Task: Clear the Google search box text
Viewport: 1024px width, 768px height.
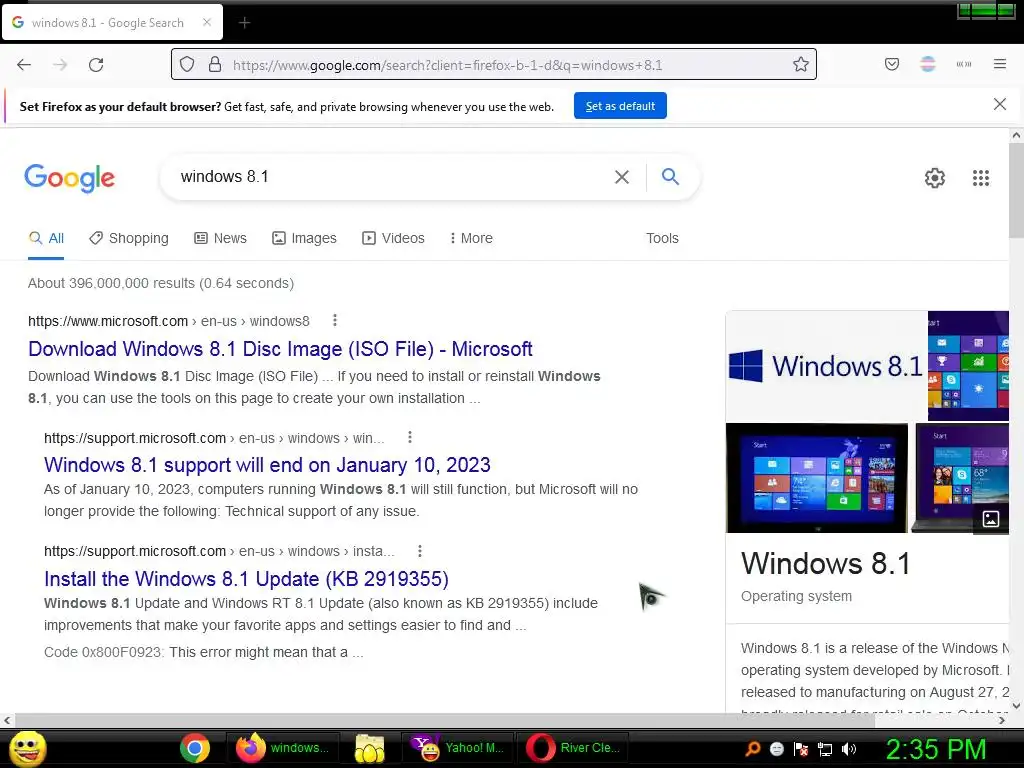Action: click(x=622, y=177)
